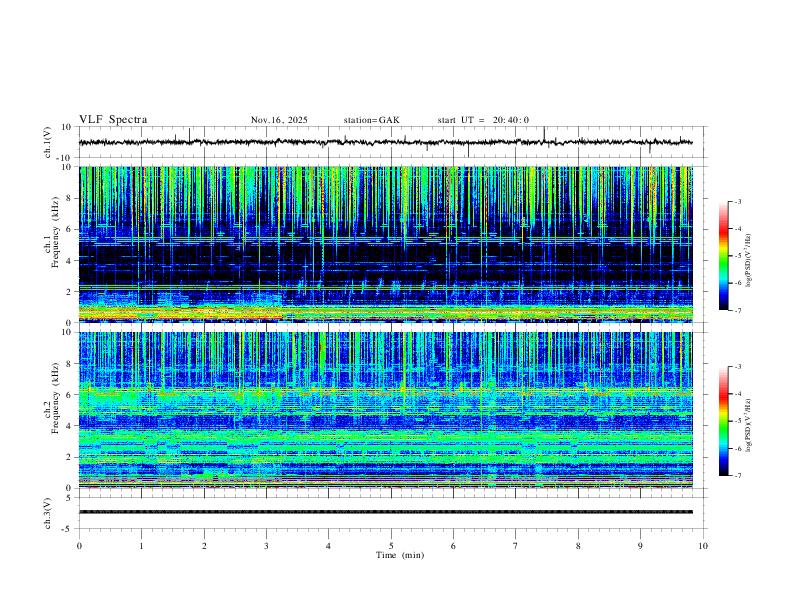Screen dimensions: 792x612
Task: Click the '-7' tick on the upper colorbar
Action: click(737, 310)
